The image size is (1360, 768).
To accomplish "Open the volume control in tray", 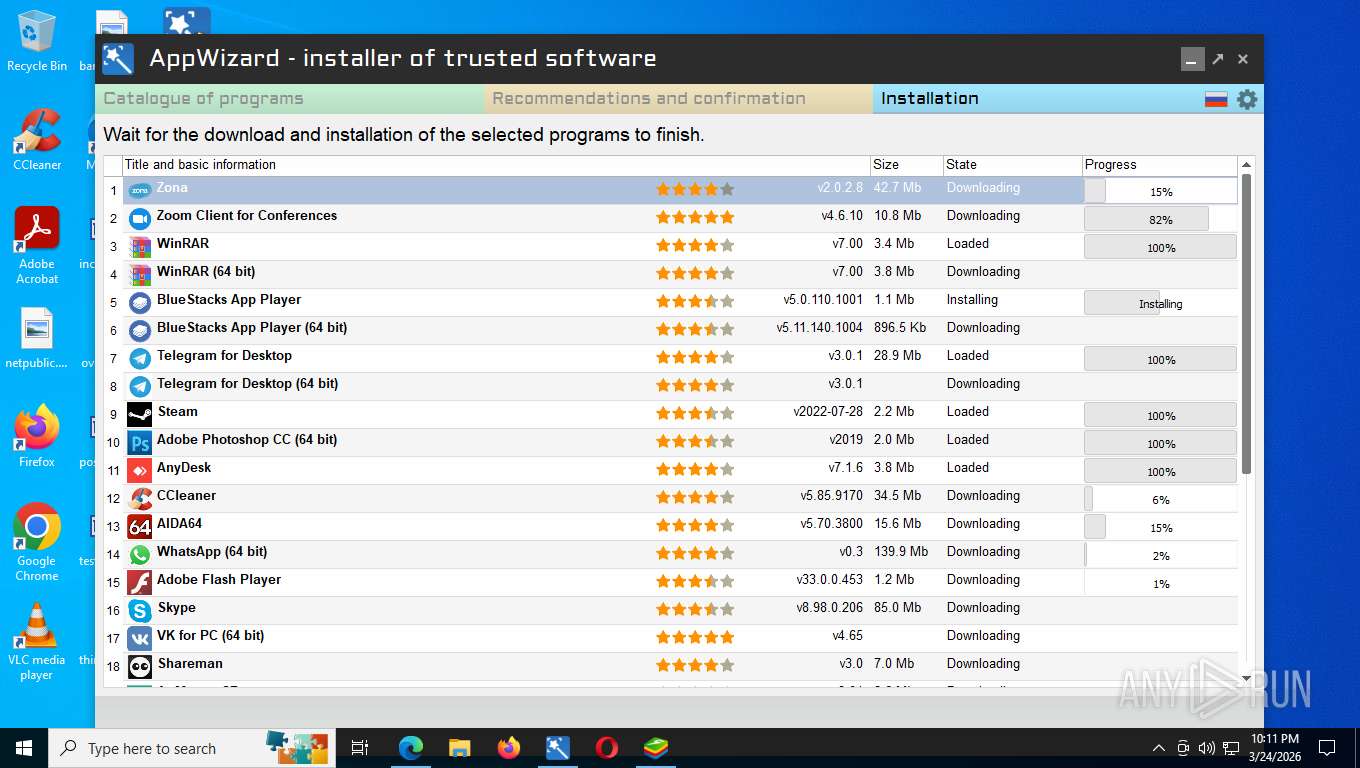I will (x=1206, y=748).
